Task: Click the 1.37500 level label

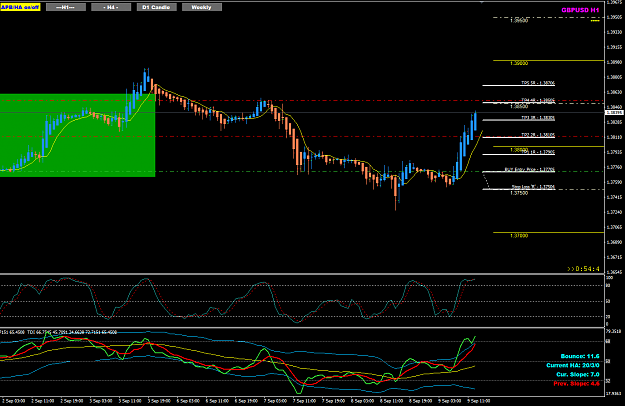Action: (519, 193)
